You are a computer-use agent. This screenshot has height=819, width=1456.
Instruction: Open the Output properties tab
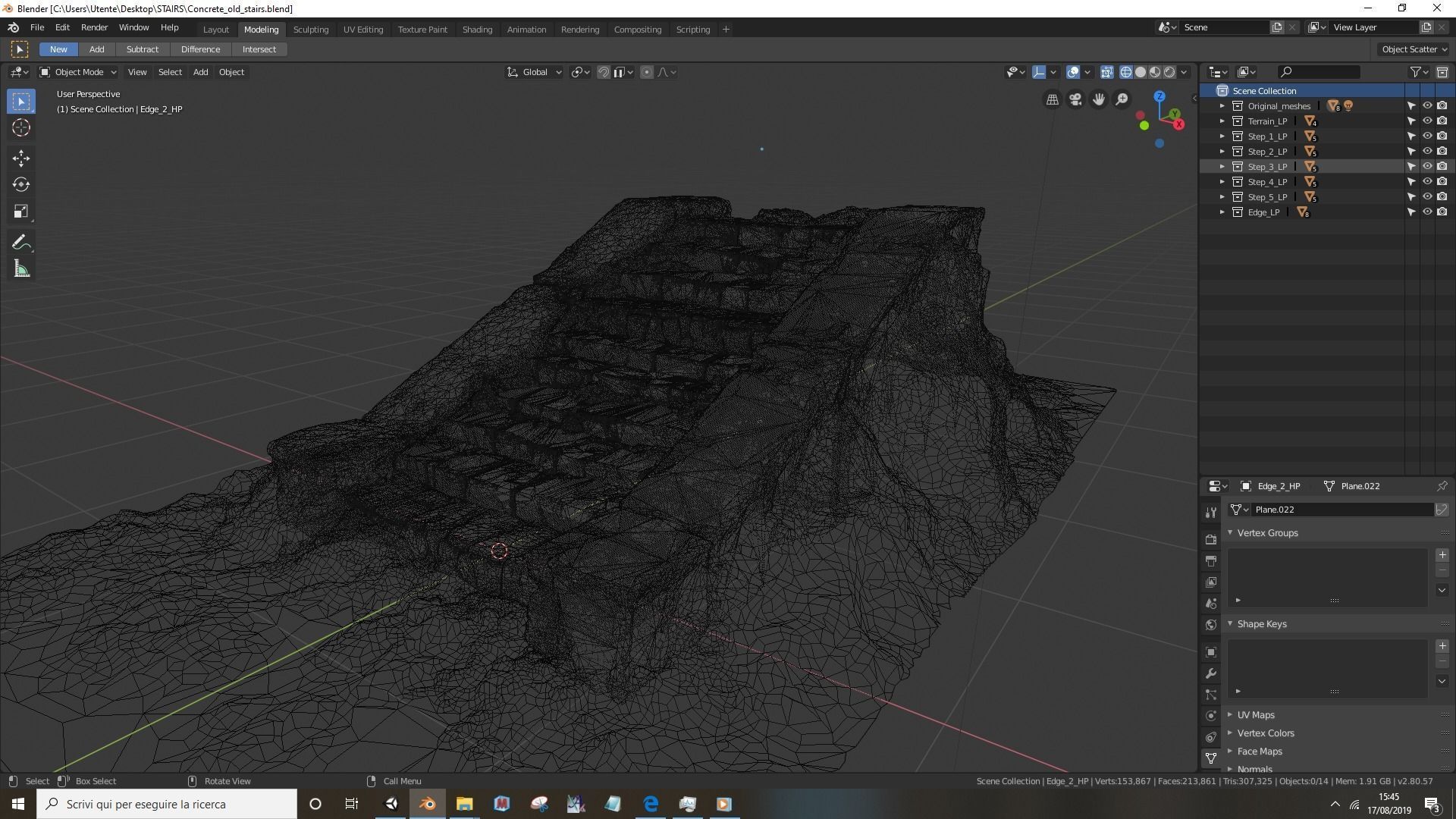(x=1211, y=560)
